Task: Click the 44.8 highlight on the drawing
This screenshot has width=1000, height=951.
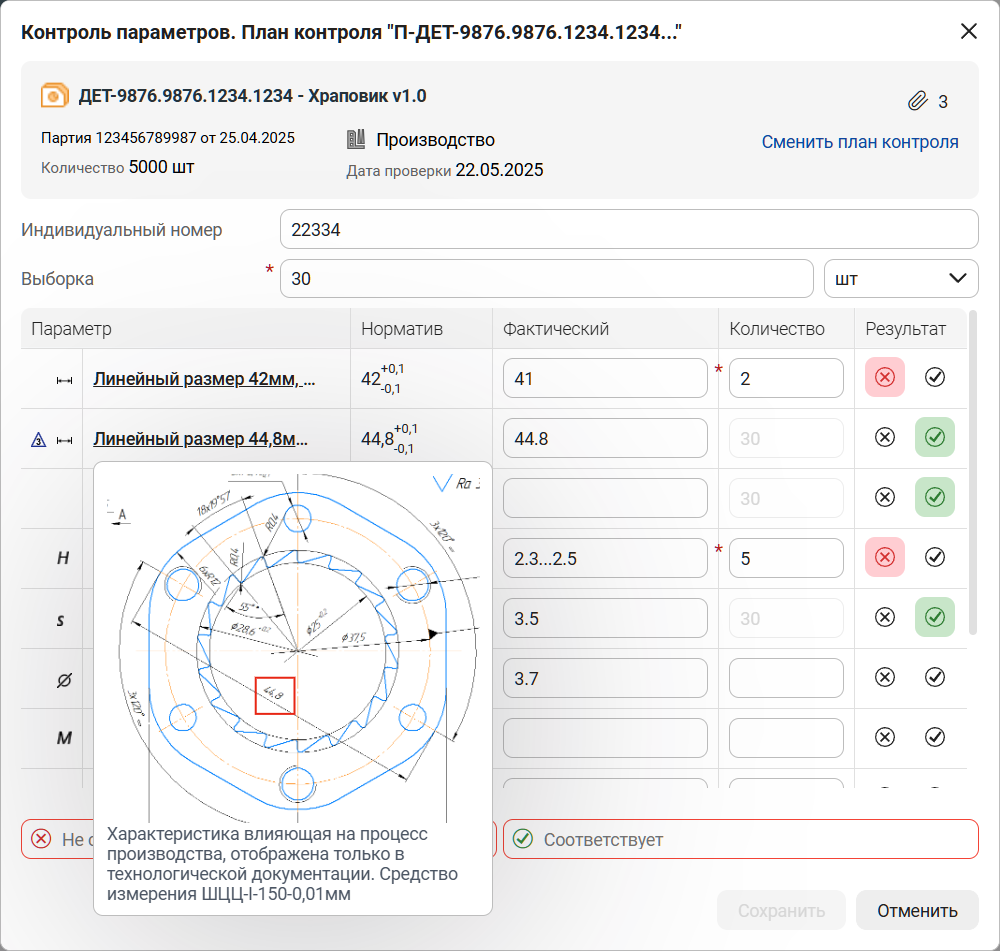Action: coord(274,694)
